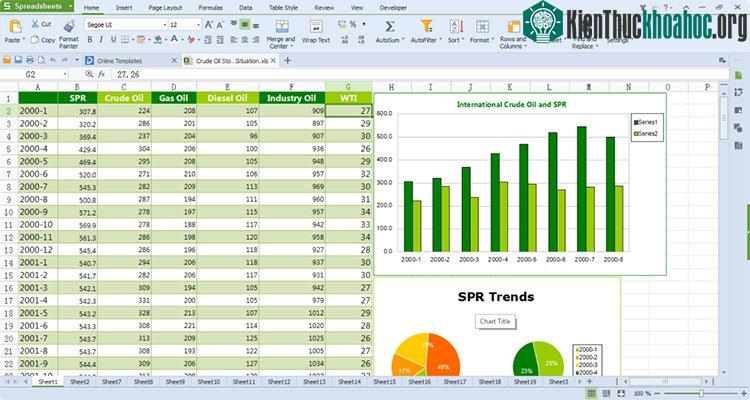
Task: Open the font size dropdown showing 12
Action: click(x=199, y=25)
